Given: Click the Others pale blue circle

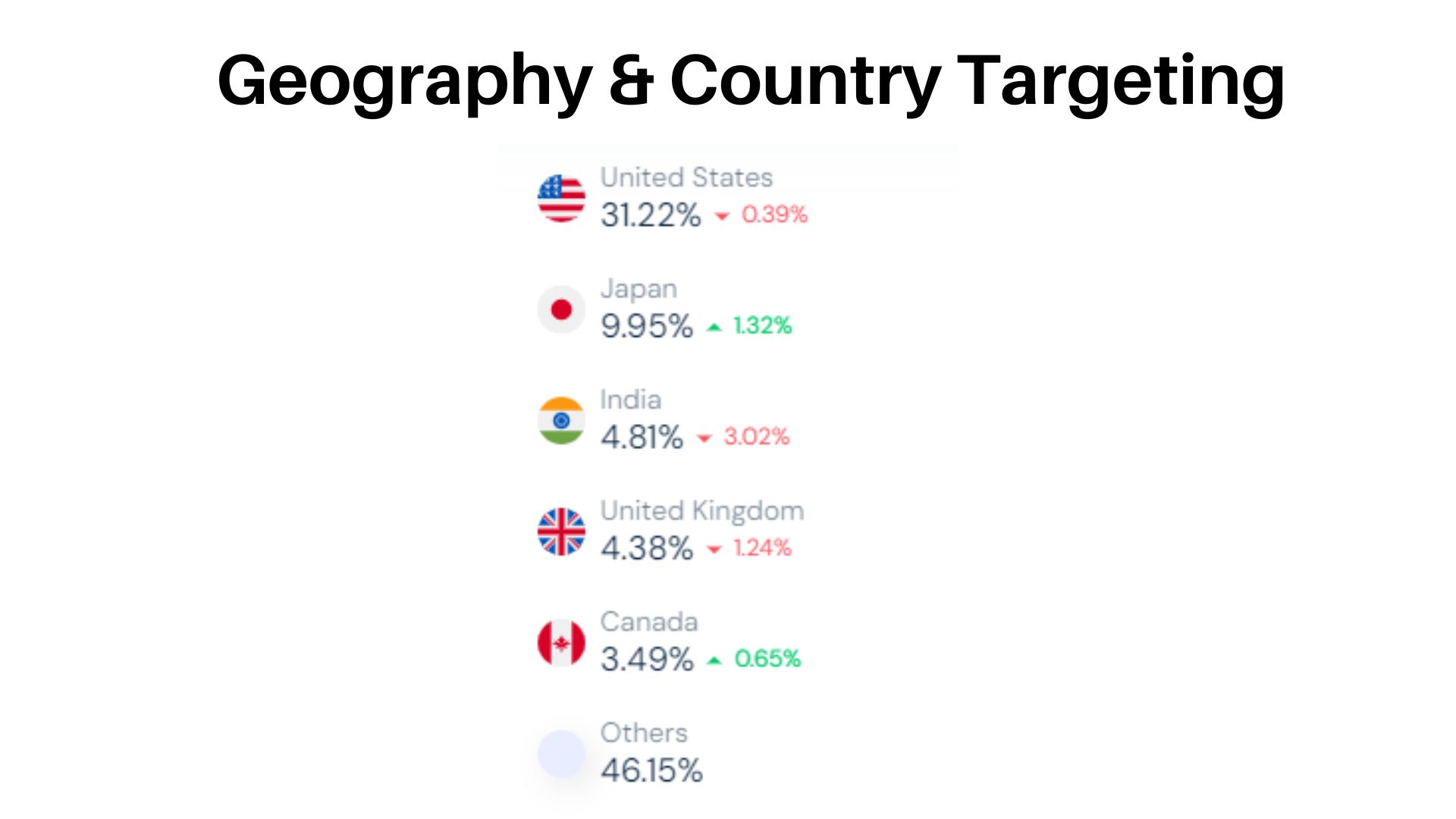Looking at the screenshot, I should [561, 754].
